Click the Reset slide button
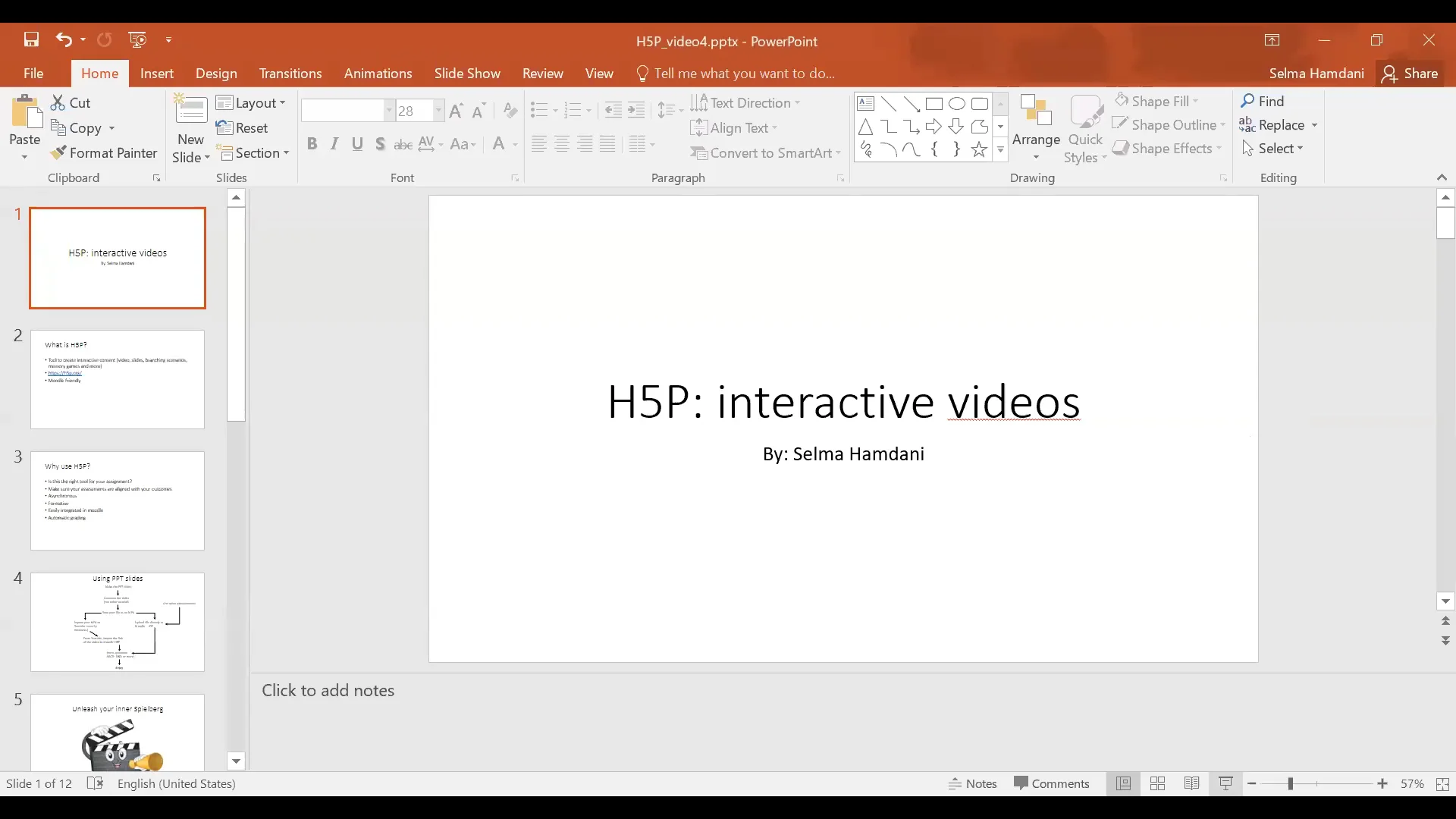The image size is (1456, 819). pos(242,127)
